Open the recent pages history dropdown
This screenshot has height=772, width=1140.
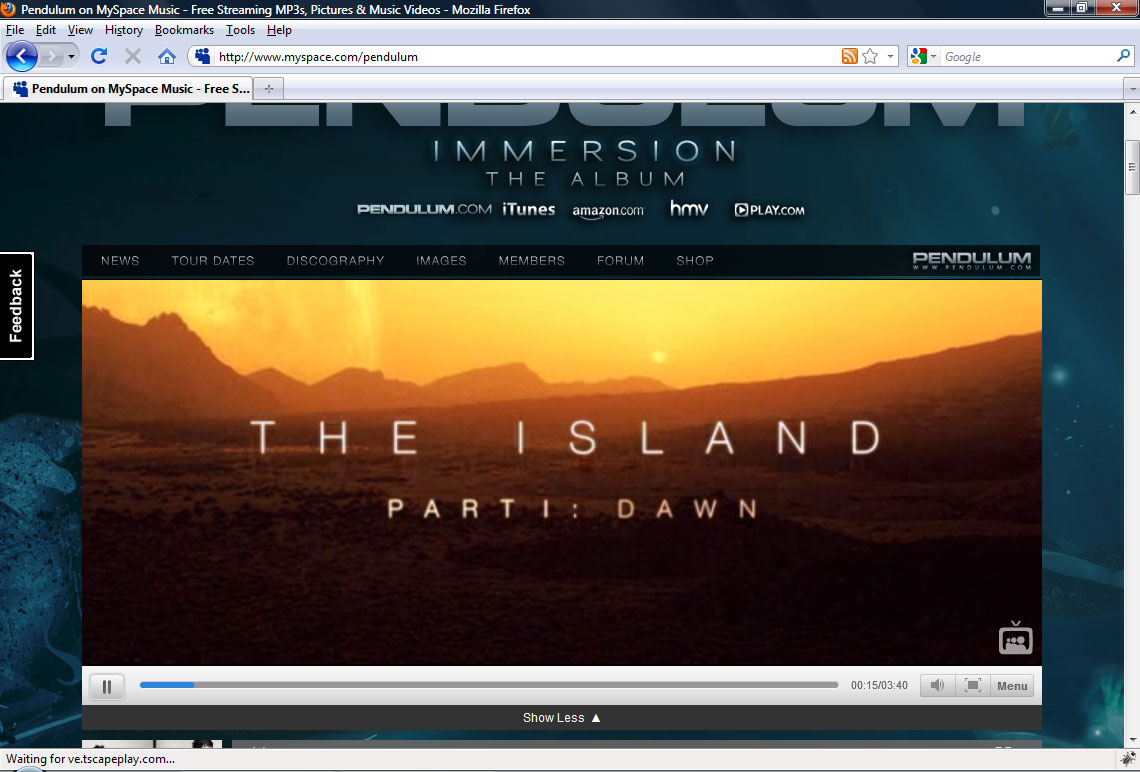click(x=71, y=56)
